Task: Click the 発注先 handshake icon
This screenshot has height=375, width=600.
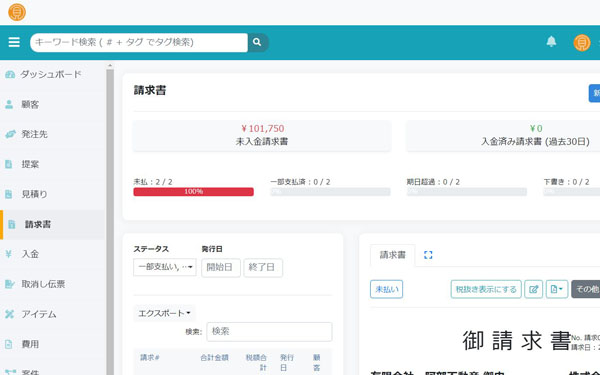Action: 10,134
